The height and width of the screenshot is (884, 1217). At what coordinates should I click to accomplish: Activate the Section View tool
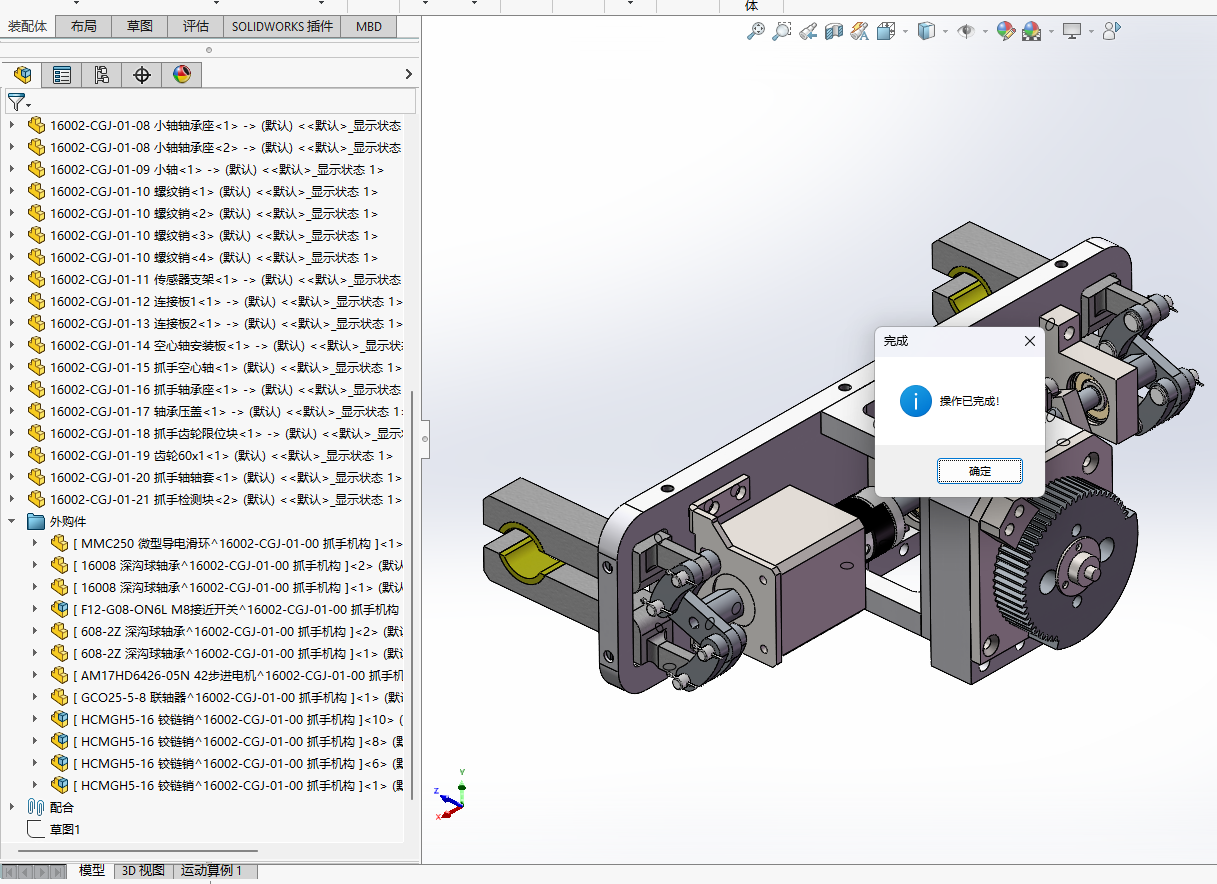pyautogui.click(x=833, y=32)
